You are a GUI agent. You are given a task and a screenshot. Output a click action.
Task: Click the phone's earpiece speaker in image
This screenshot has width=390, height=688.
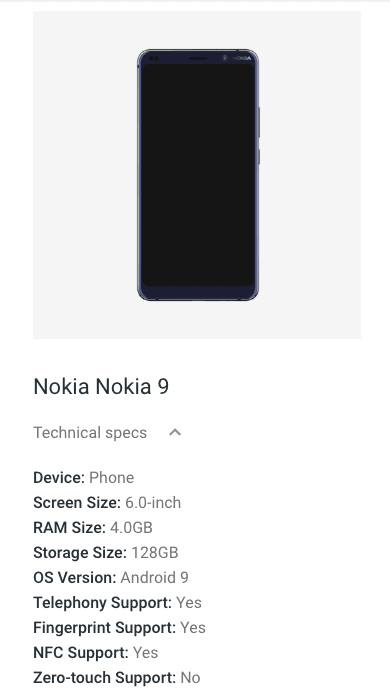coord(198,58)
